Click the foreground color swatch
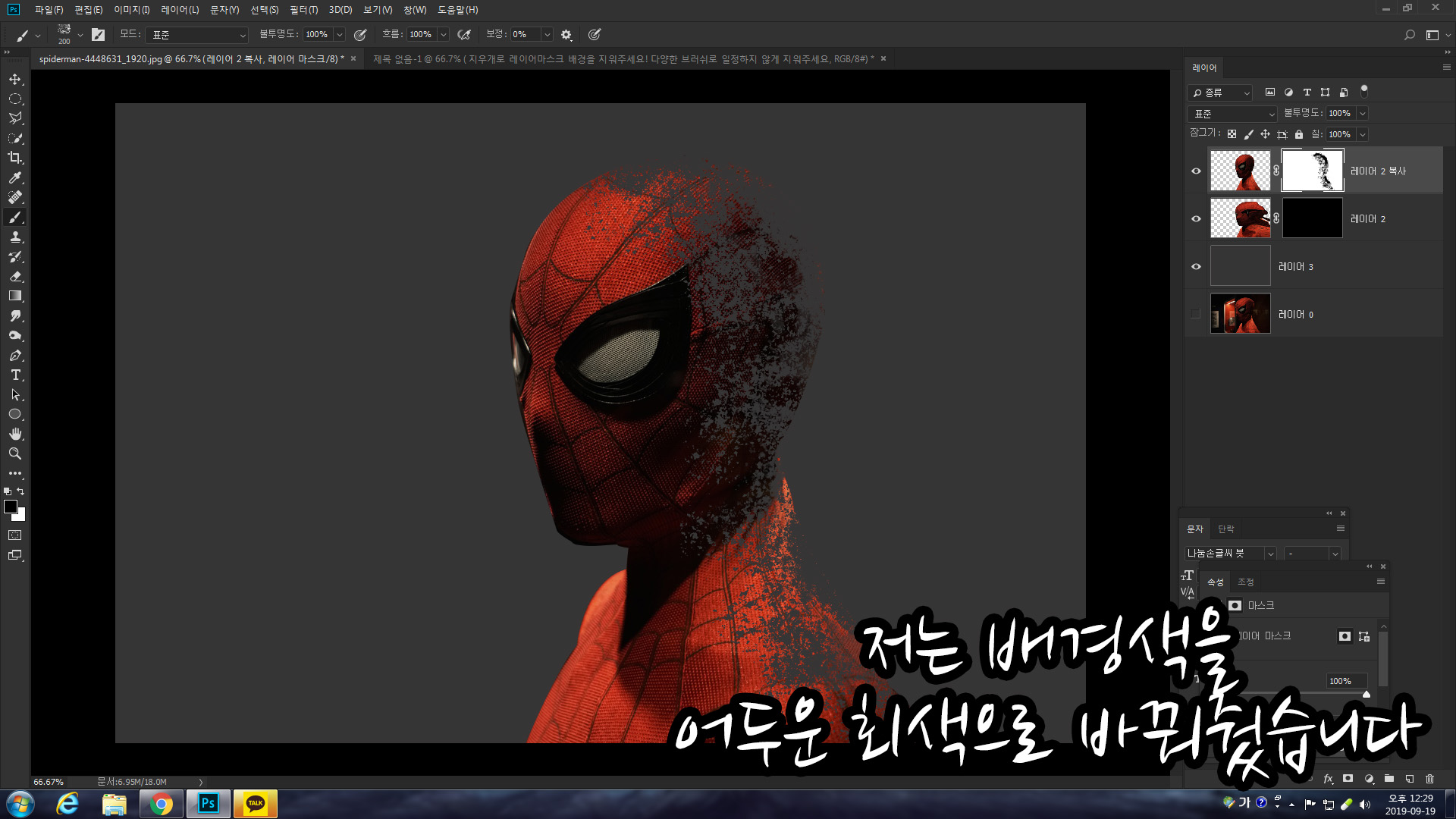The height and width of the screenshot is (819, 1456). pos(11,507)
